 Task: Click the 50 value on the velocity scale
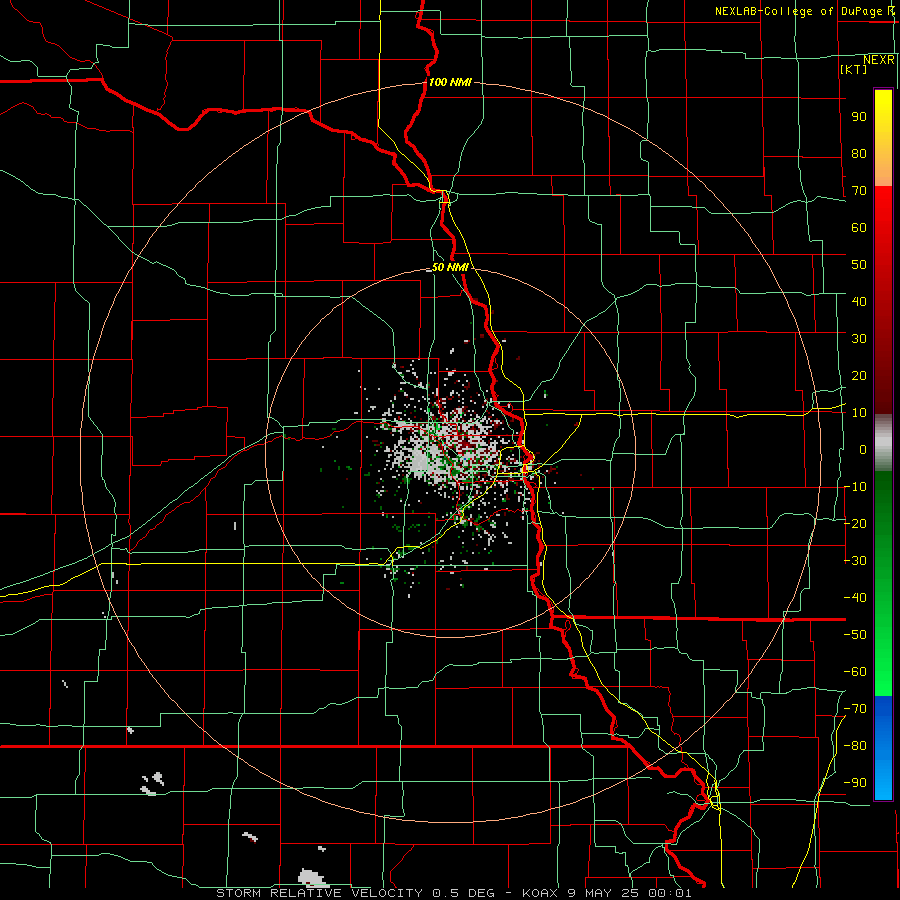coord(859,265)
